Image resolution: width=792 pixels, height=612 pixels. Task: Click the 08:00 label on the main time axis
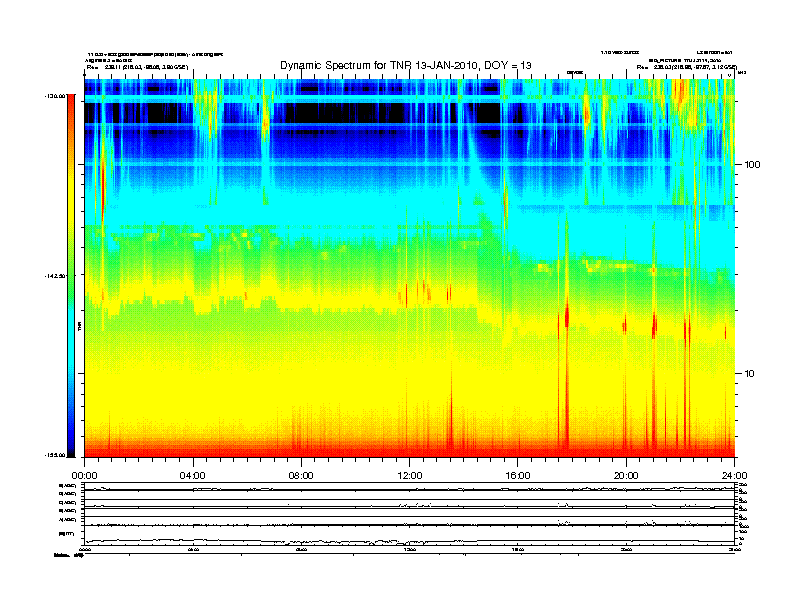tap(301, 476)
